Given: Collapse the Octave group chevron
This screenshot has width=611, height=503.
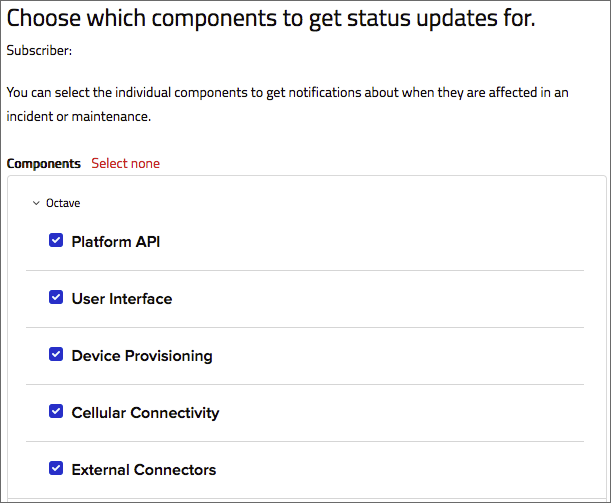Looking at the screenshot, I should (37, 203).
